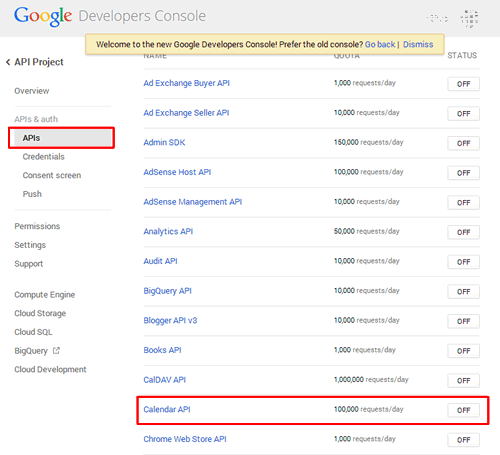
Task: Open Calendar API link
Action: (167, 409)
